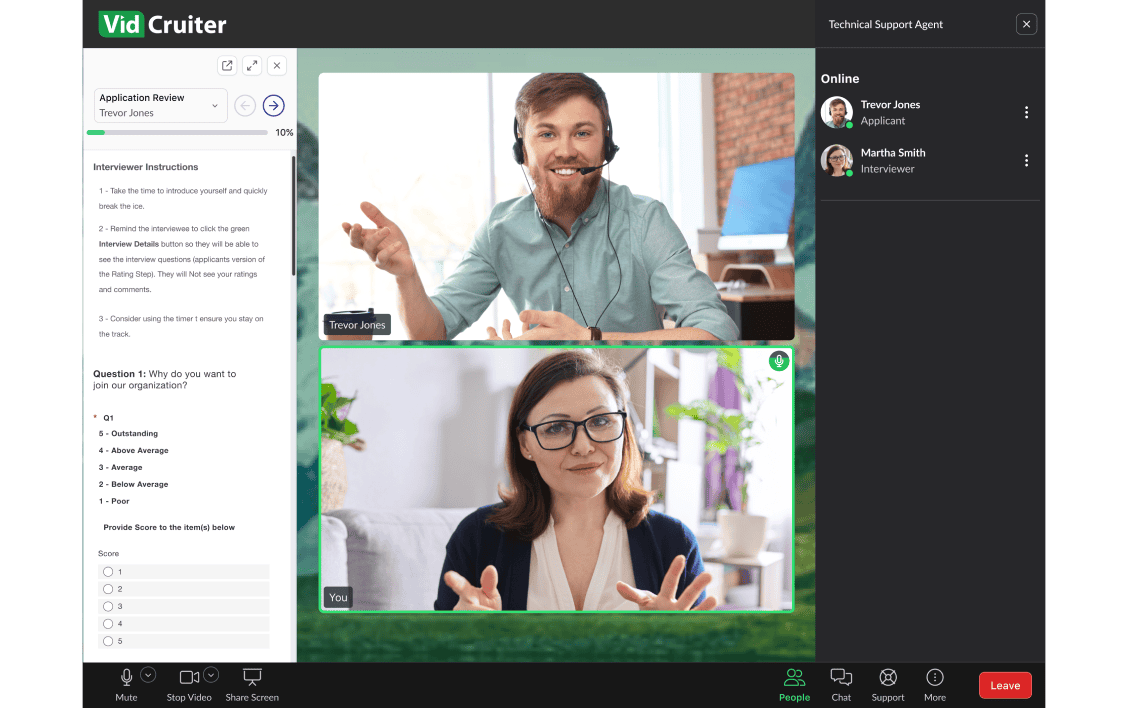Expand video options arrow next to Stop Video
This screenshot has width=1128, height=708.
coord(211,674)
